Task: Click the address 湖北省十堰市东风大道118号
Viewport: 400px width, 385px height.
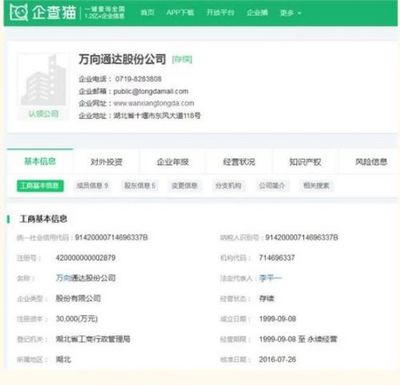Action: tap(157, 116)
